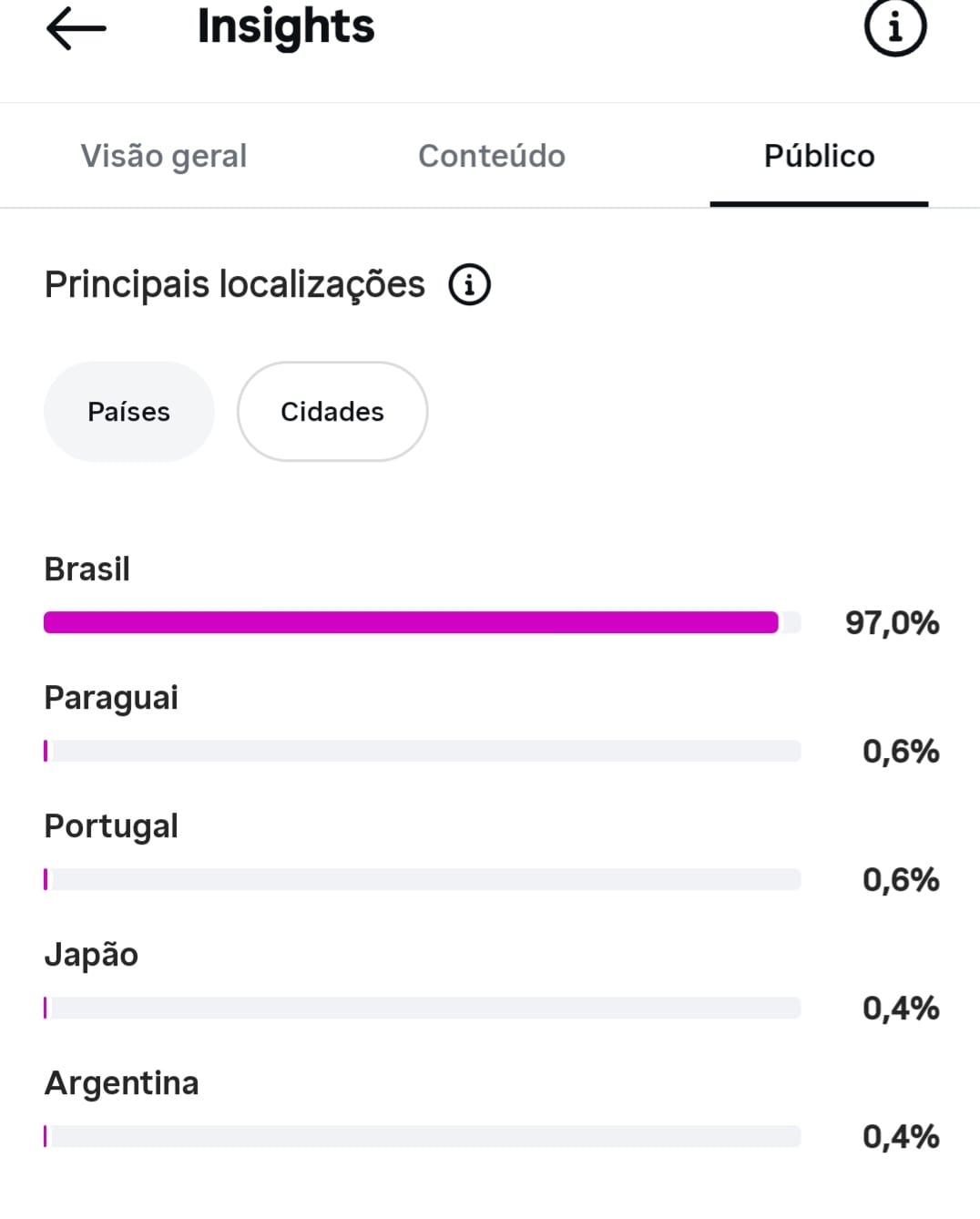This screenshot has width=980, height=1219.
Task: Click the Portugal percentage bar
Action: pos(422,879)
